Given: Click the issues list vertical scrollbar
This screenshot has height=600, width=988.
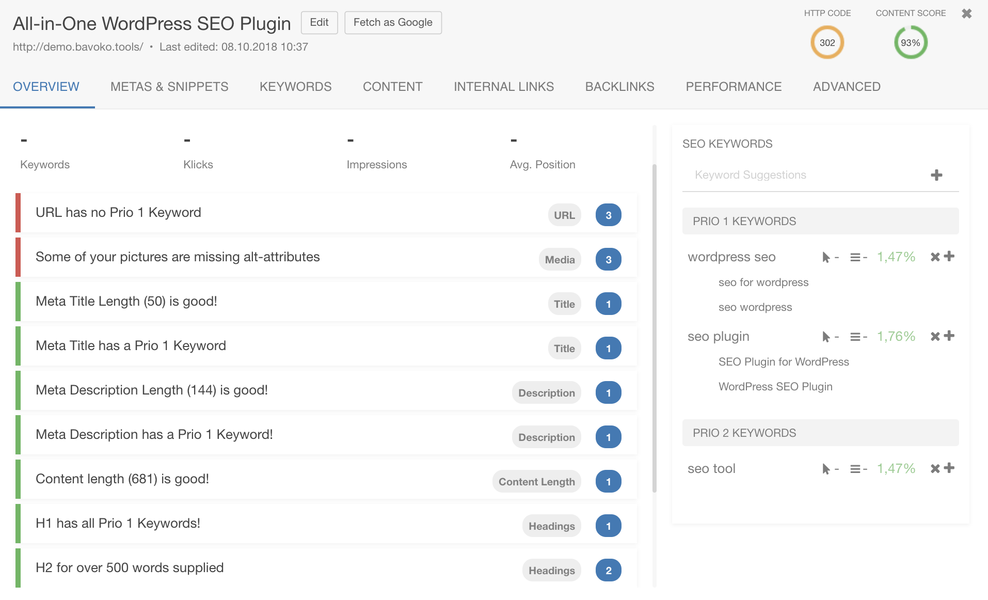Looking at the screenshot, I should pos(654,328).
